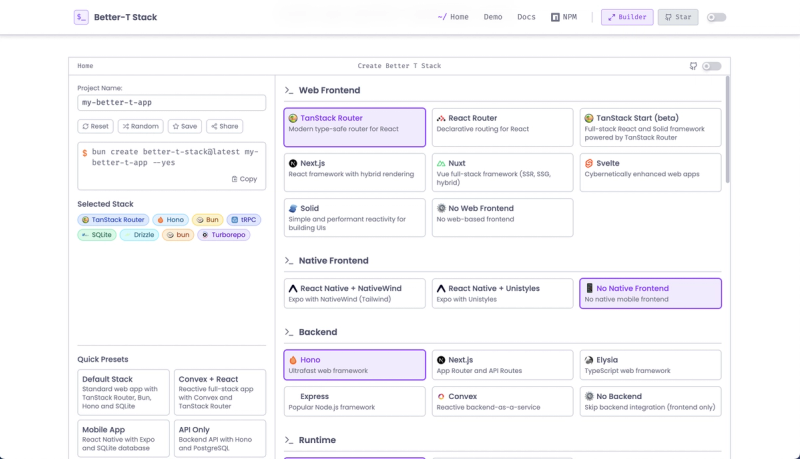The image size is (800, 459).
Task: Toggle the theme switch in top navbar
Action: 716,17
